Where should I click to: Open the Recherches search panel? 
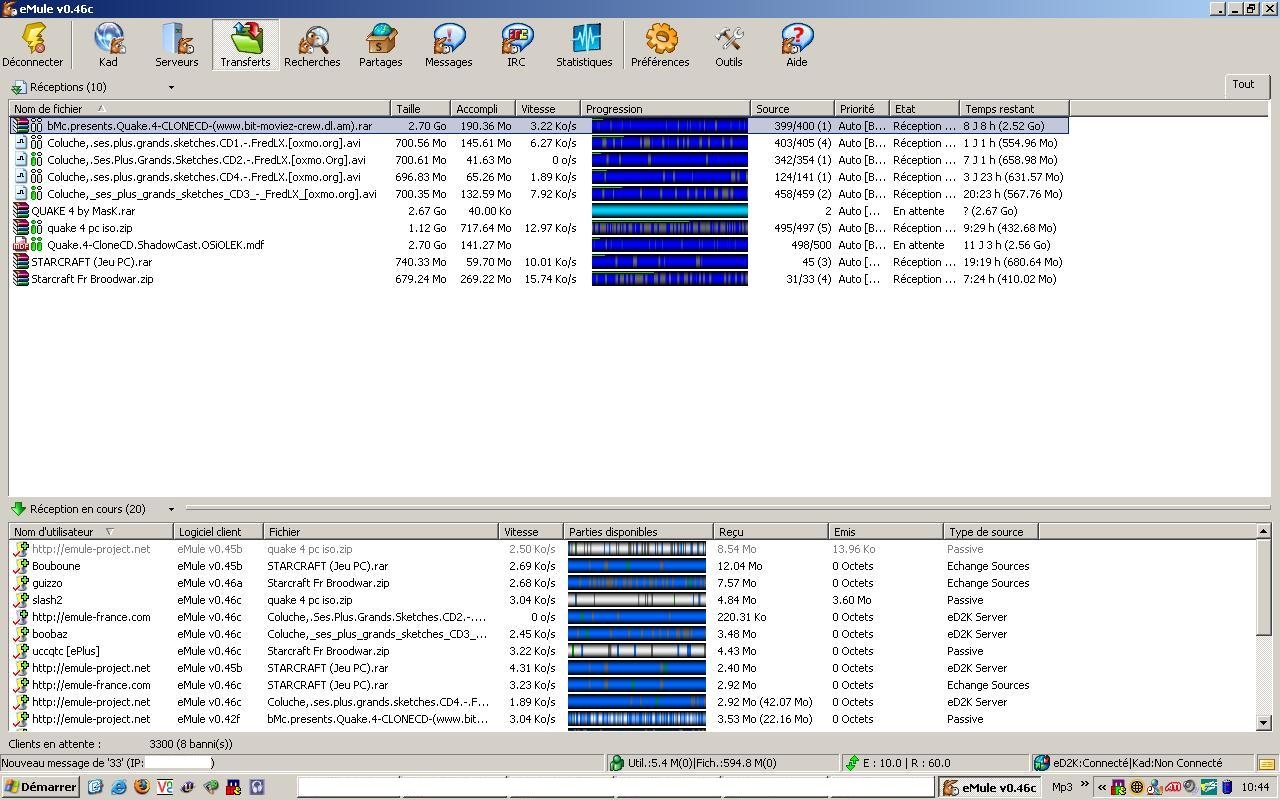(x=312, y=45)
